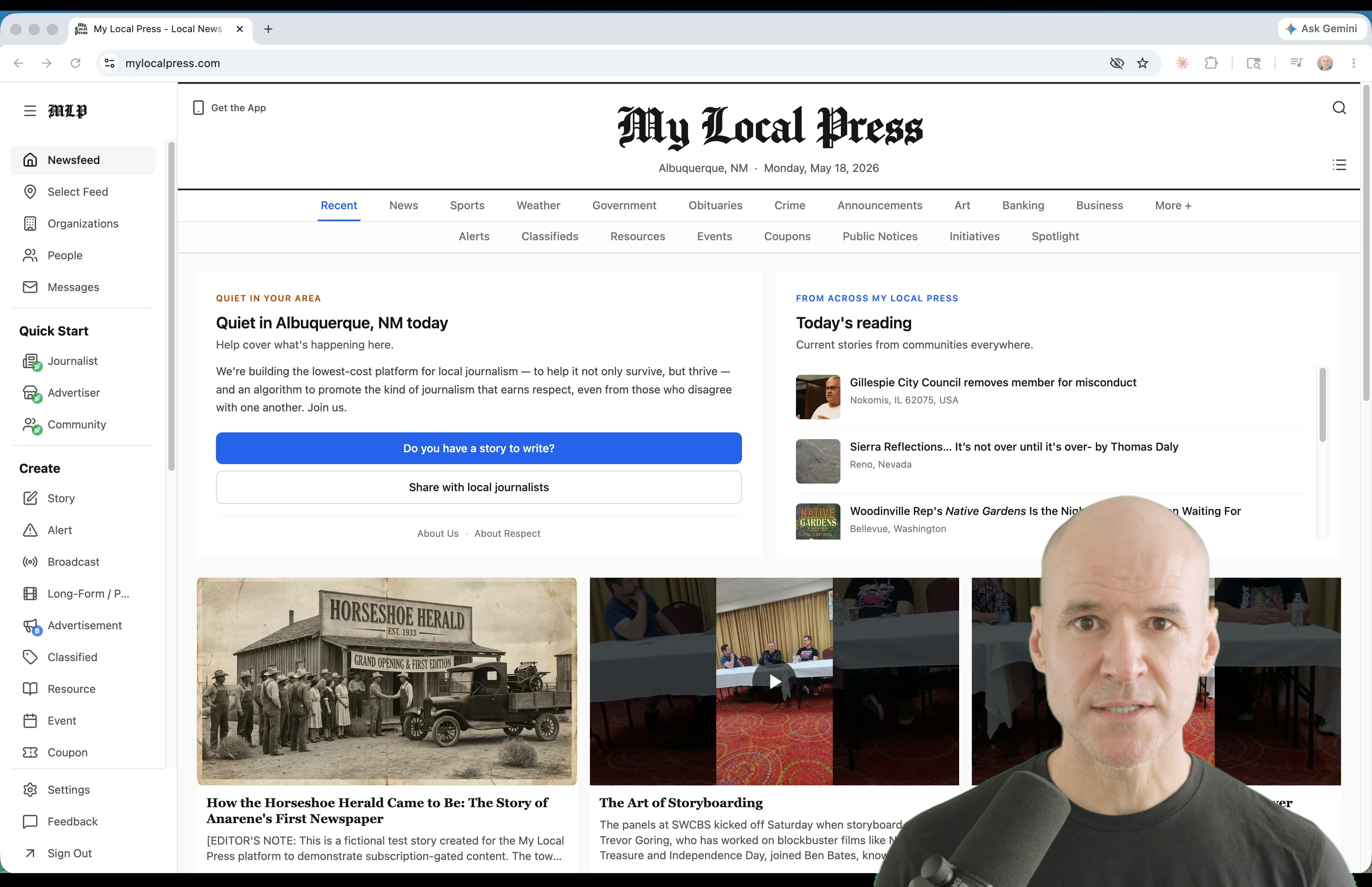Image resolution: width=1372 pixels, height=887 pixels.
Task: Start the Journalist quick start
Action: (x=82, y=361)
